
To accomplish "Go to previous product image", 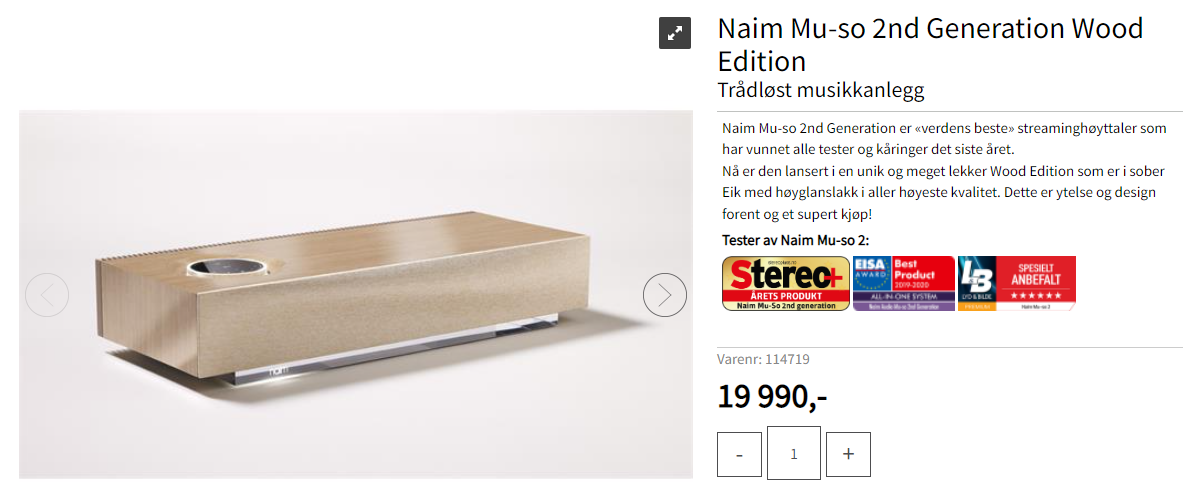I will [46, 294].
